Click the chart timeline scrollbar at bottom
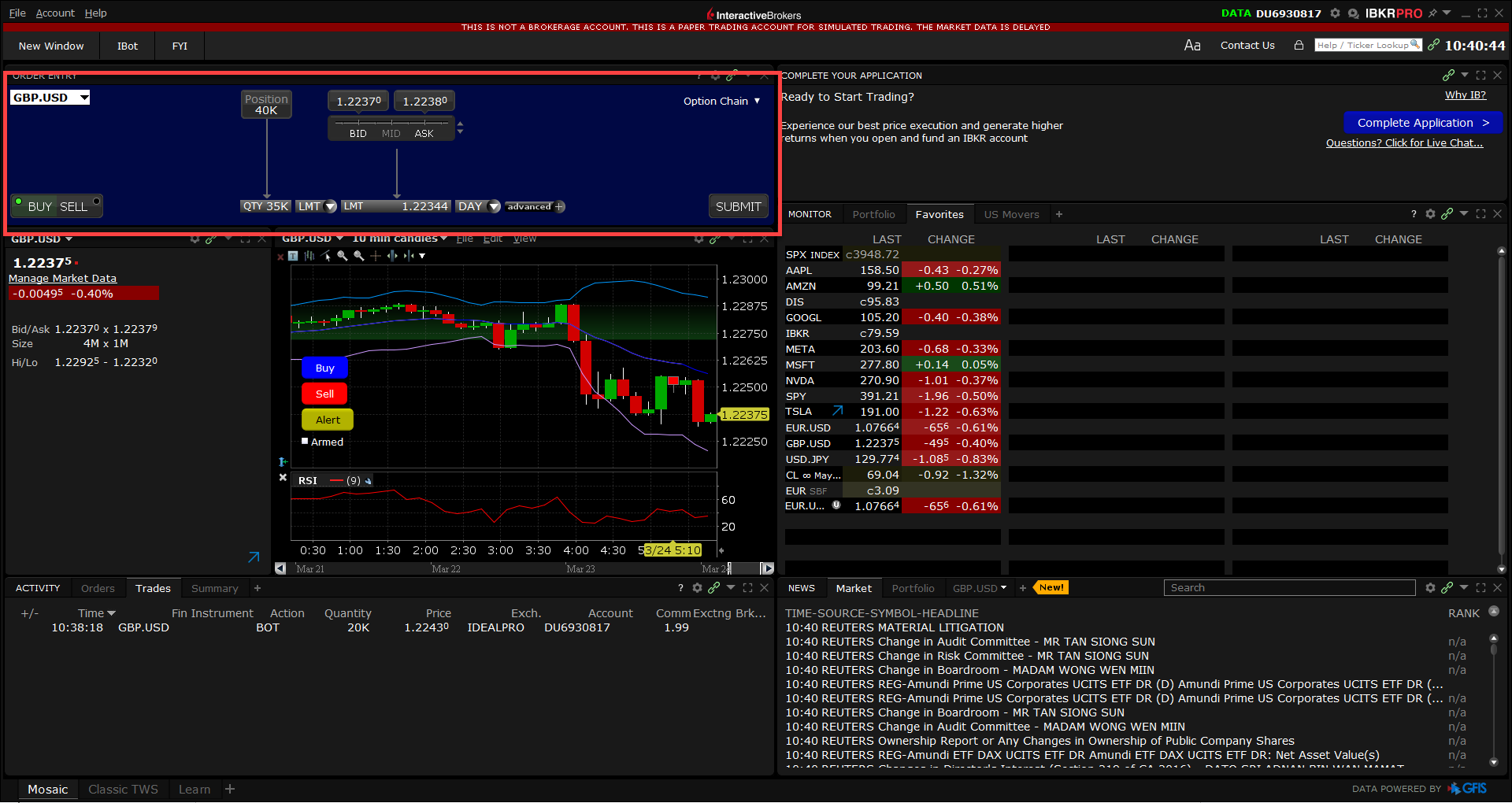Viewport: 1512px width, 803px height. point(524,568)
